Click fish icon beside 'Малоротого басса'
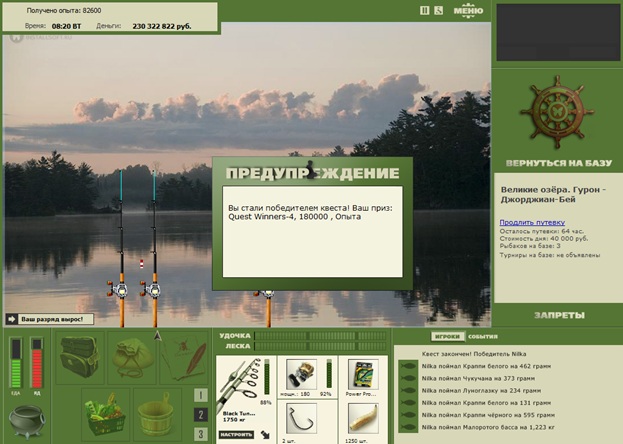The image size is (623, 444). (x=408, y=427)
